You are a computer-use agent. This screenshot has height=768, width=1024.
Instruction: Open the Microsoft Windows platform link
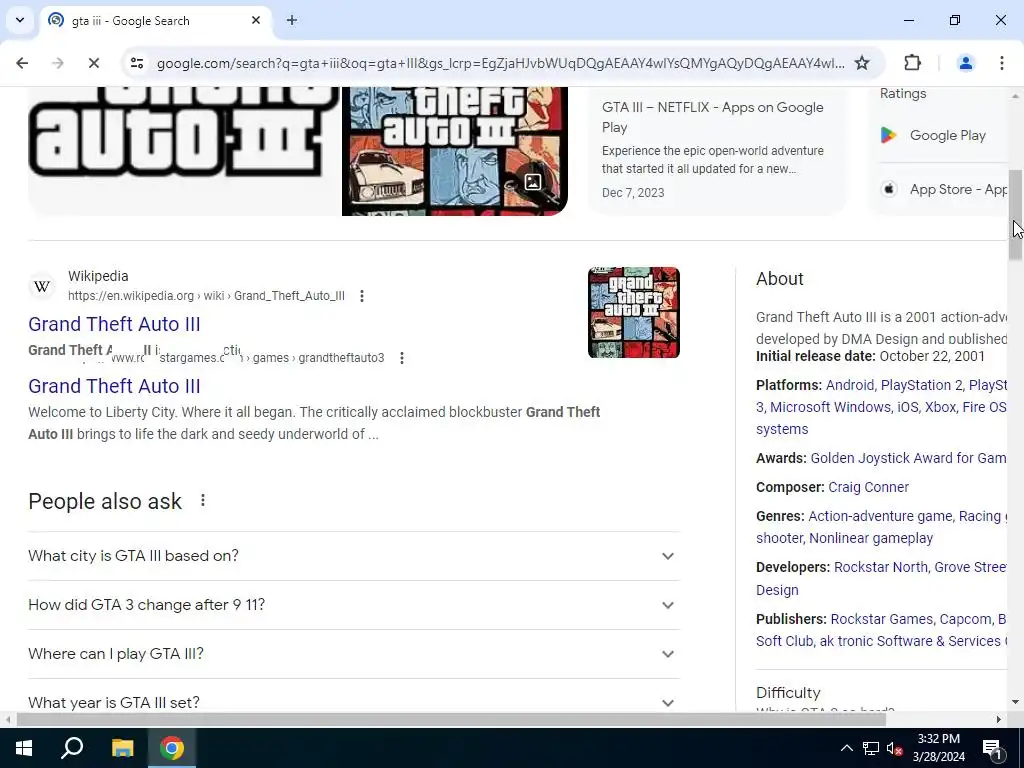830,407
